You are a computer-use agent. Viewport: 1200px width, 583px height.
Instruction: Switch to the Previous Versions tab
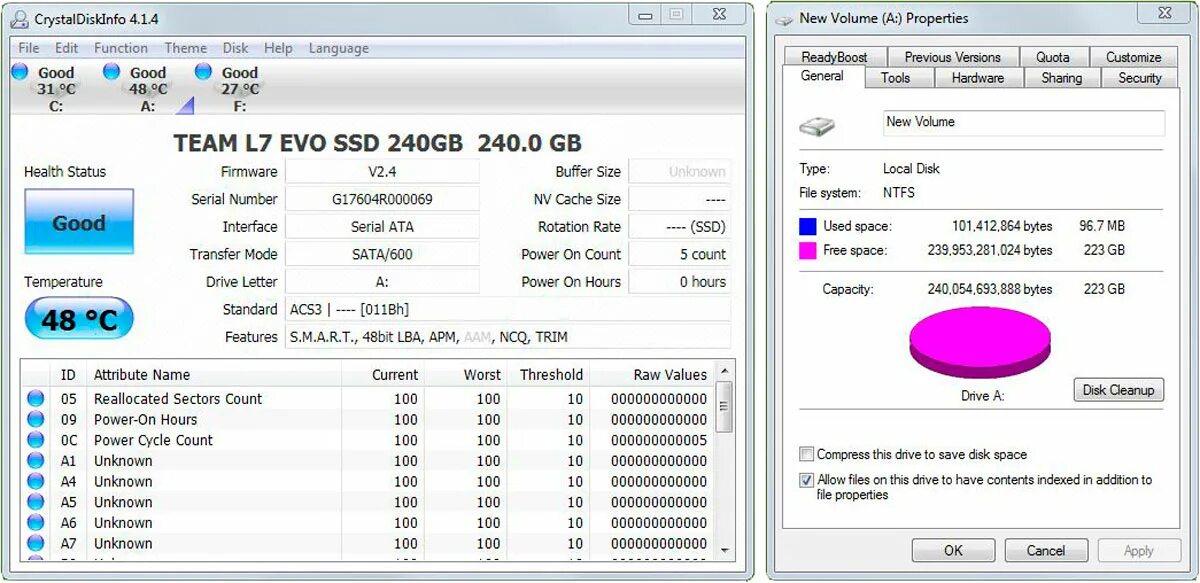[953, 57]
